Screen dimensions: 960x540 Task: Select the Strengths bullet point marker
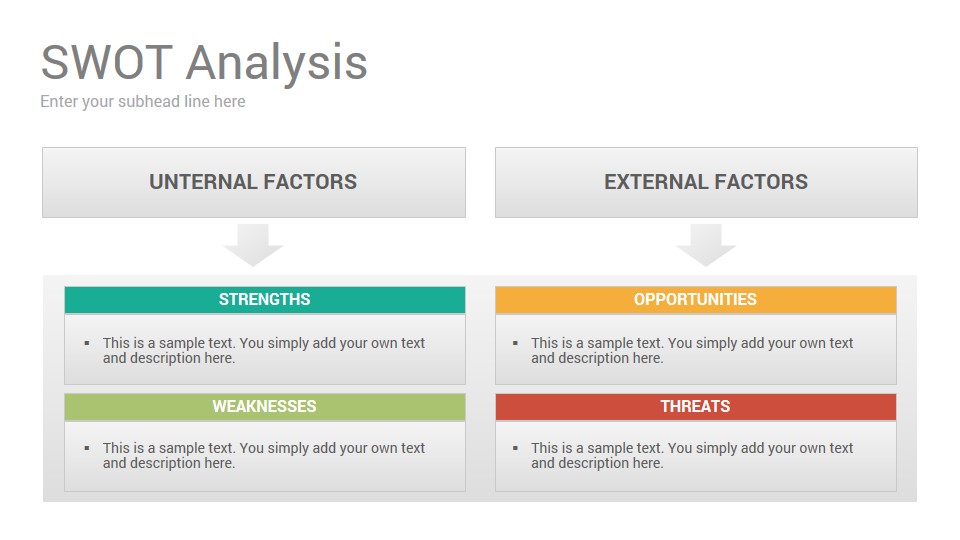pyautogui.click(x=87, y=343)
